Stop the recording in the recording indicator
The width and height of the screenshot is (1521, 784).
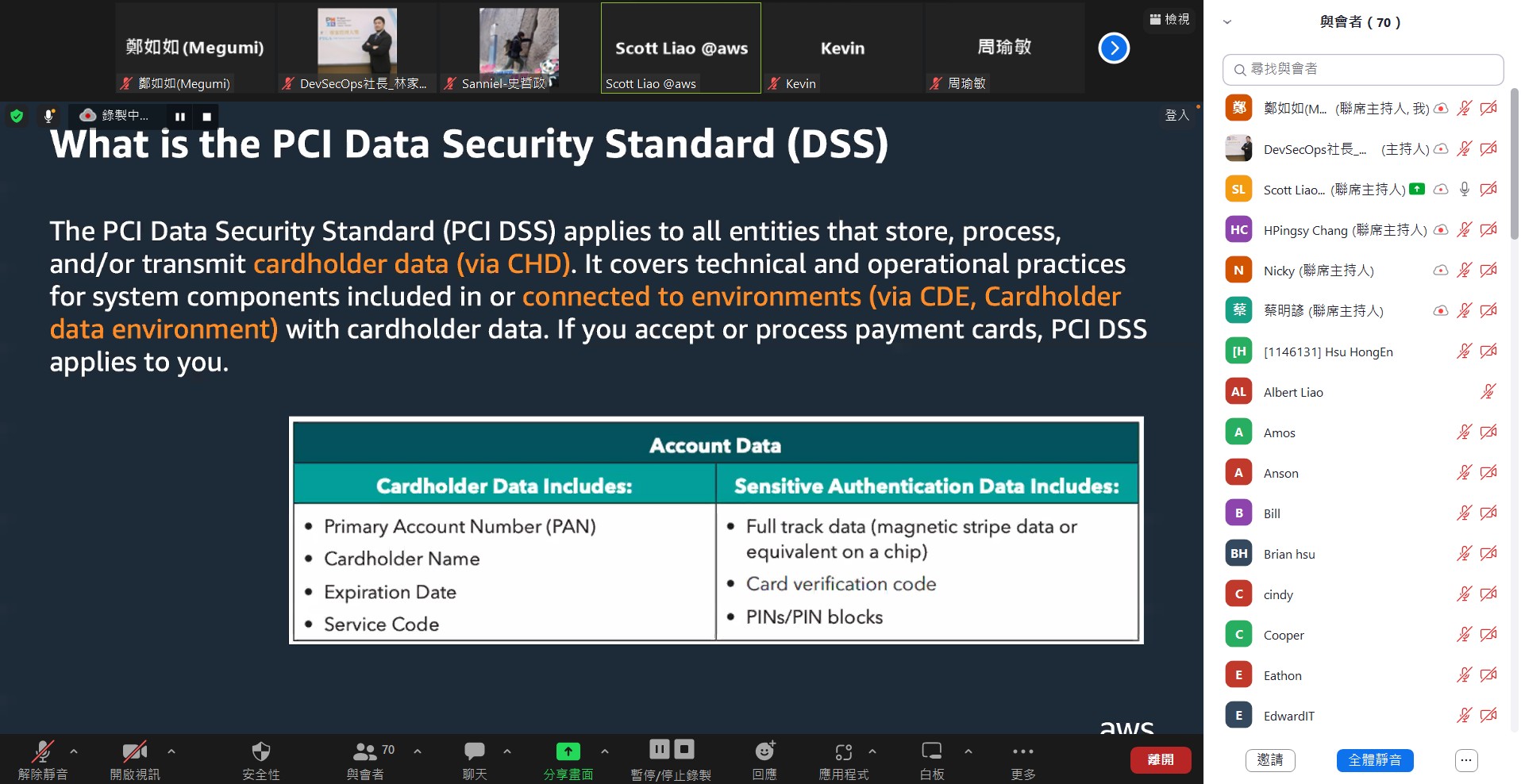[206, 117]
